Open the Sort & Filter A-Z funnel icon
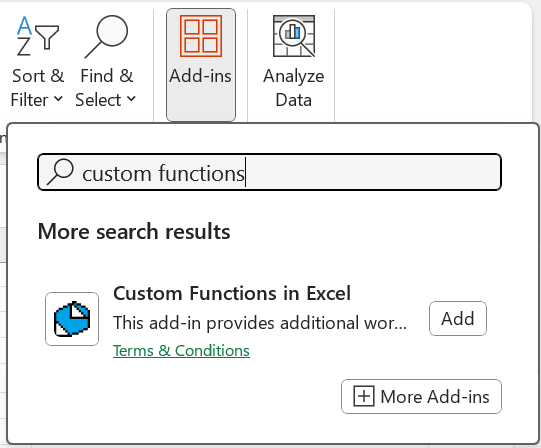The image size is (541, 448). coord(38,36)
